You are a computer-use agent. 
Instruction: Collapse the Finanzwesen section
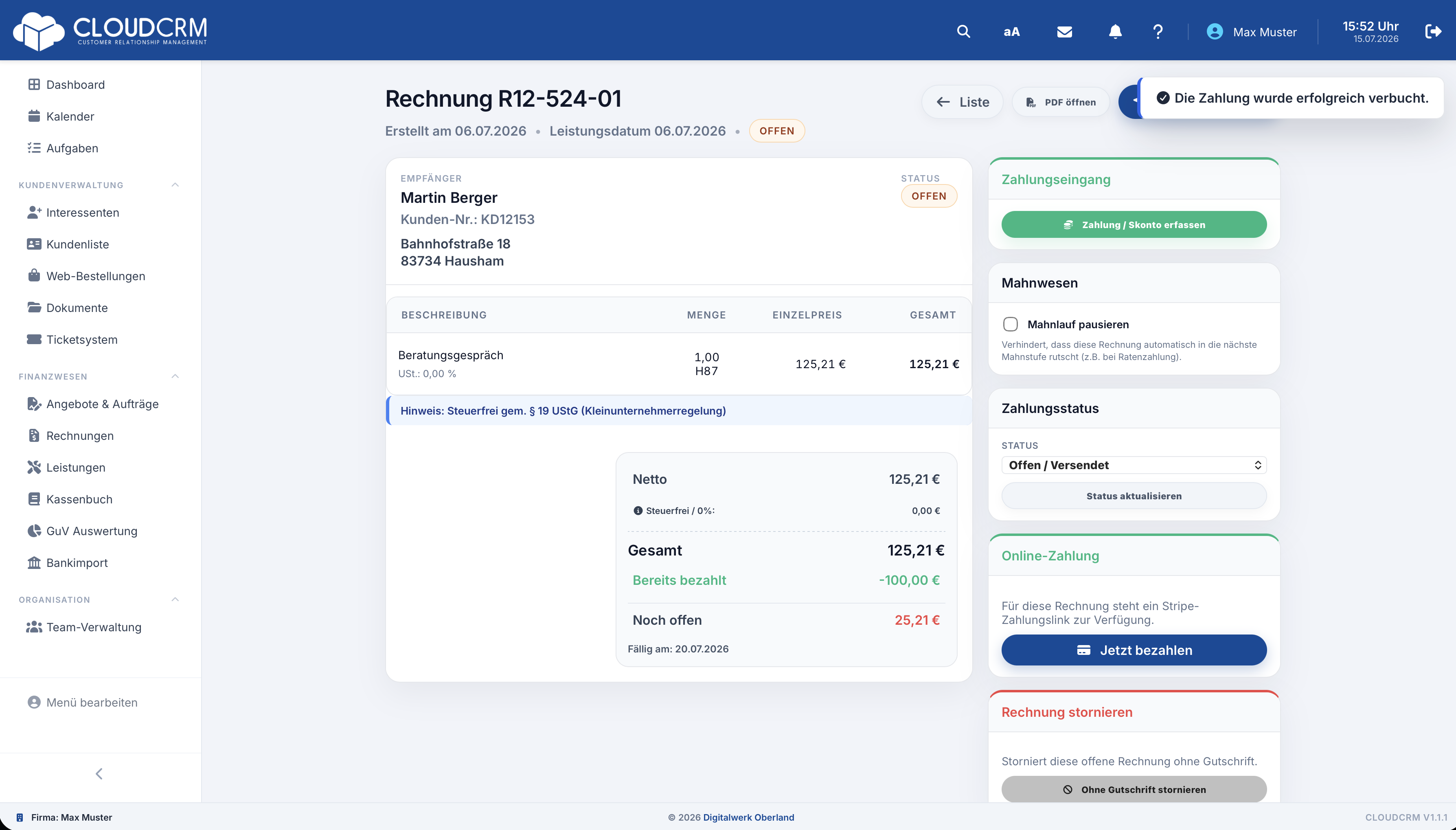[175, 376]
